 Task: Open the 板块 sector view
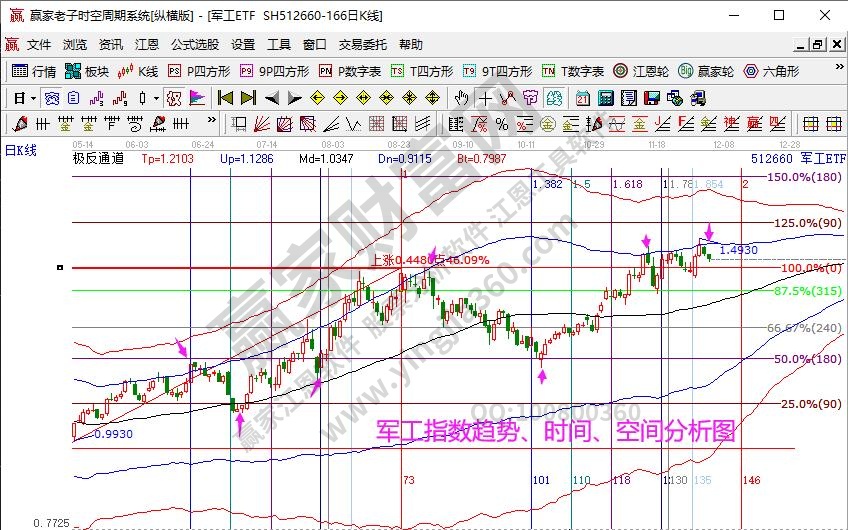pyautogui.click(x=87, y=71)
